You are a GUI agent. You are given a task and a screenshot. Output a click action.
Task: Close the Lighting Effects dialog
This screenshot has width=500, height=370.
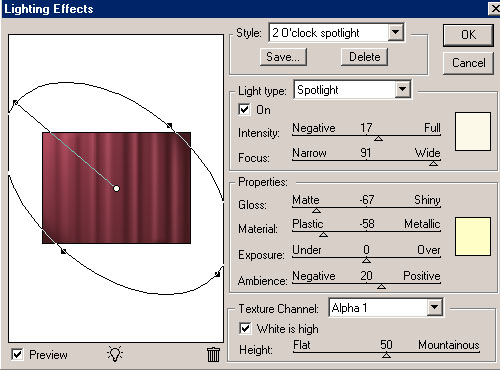(494, 8)
